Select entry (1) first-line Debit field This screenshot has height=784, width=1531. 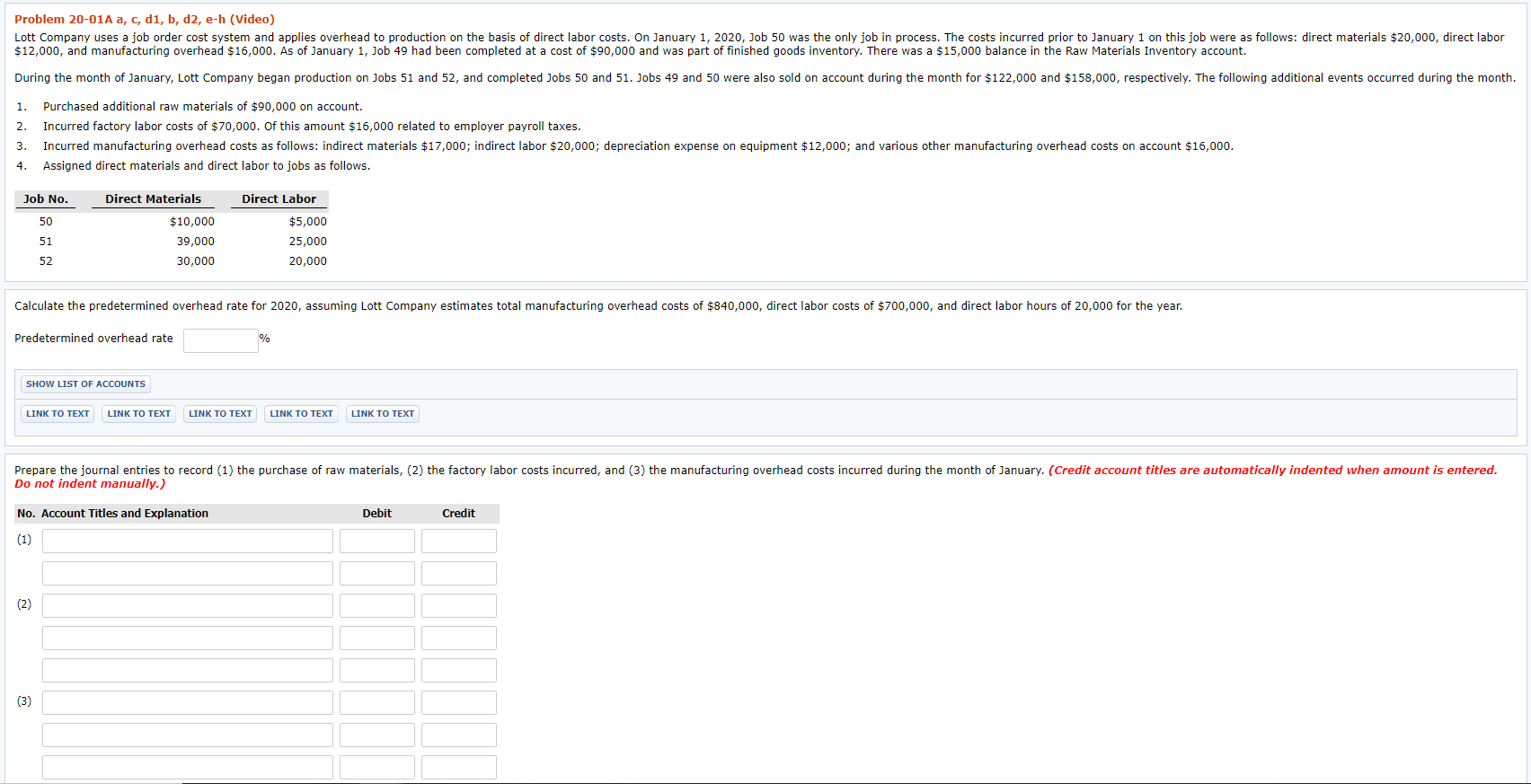click(377, 541)
